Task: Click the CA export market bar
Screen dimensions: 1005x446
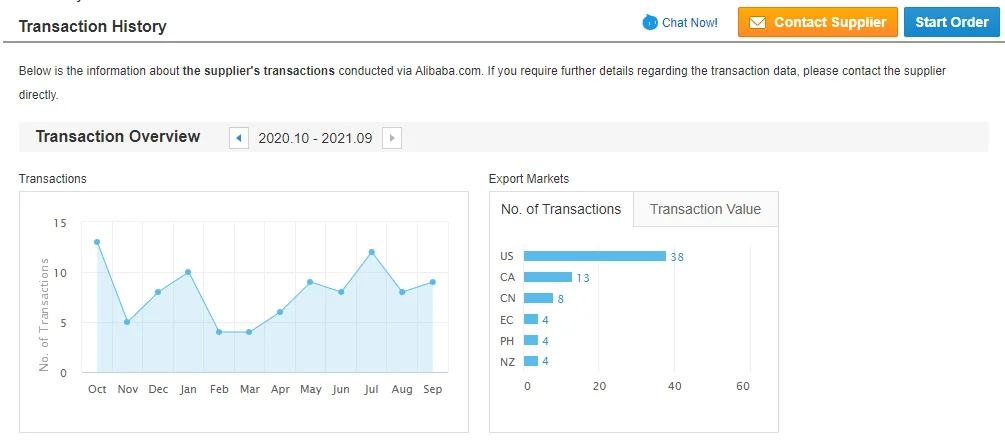Action: 548,277
